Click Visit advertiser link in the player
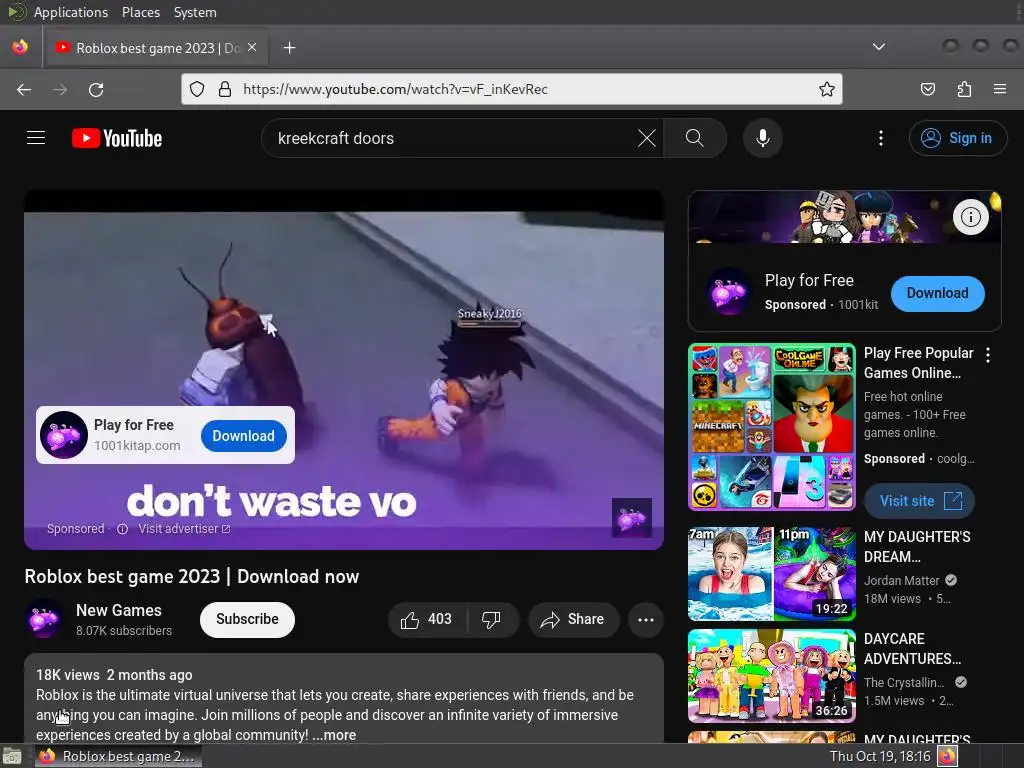 (x=184, y=529)
